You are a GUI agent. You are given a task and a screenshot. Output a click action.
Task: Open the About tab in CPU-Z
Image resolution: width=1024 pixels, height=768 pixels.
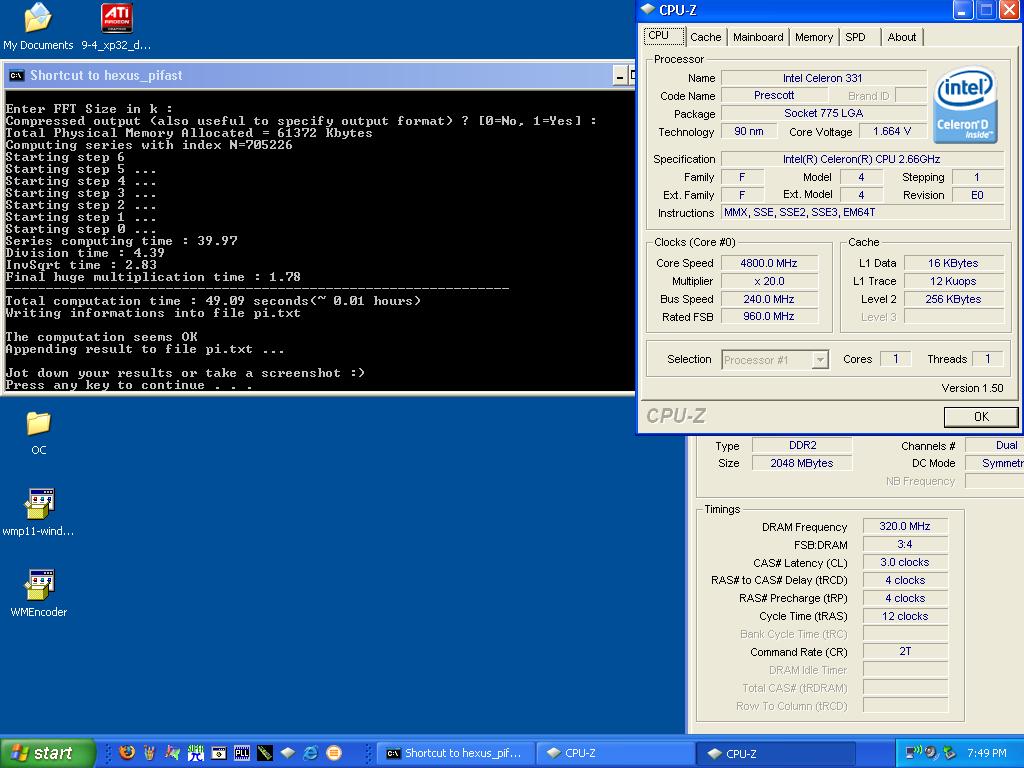tap(901, 37)
